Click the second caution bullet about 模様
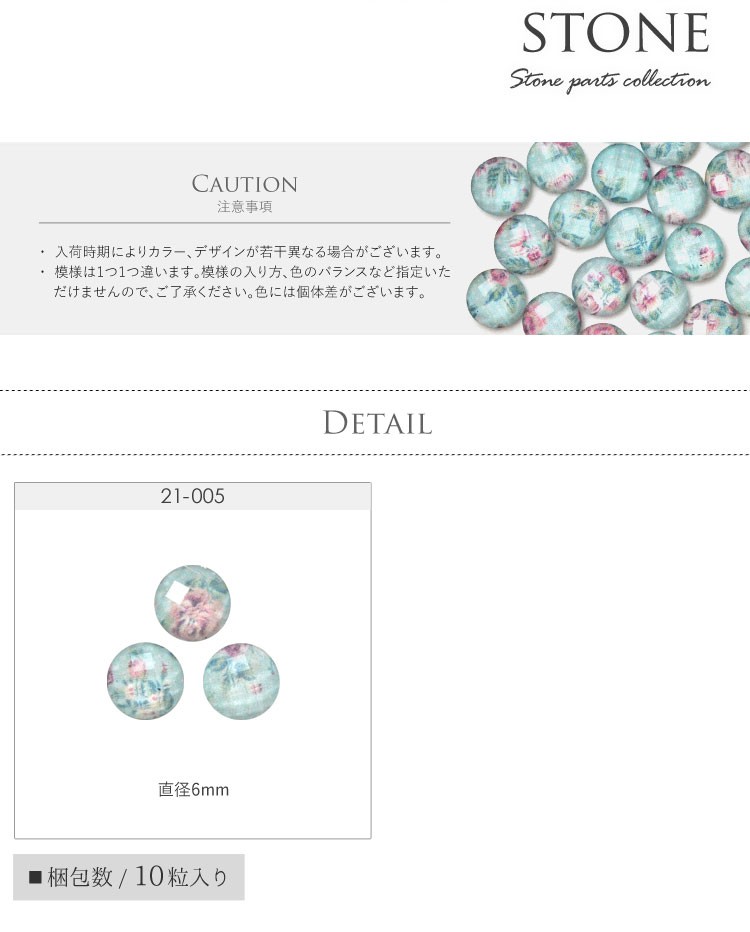The height and width of the screenshot is (932, 750). [x=245, y=282]
